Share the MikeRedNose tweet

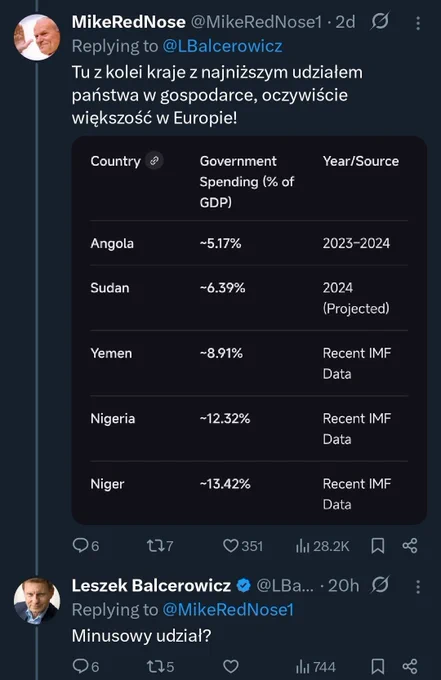[x=410, y=546]
